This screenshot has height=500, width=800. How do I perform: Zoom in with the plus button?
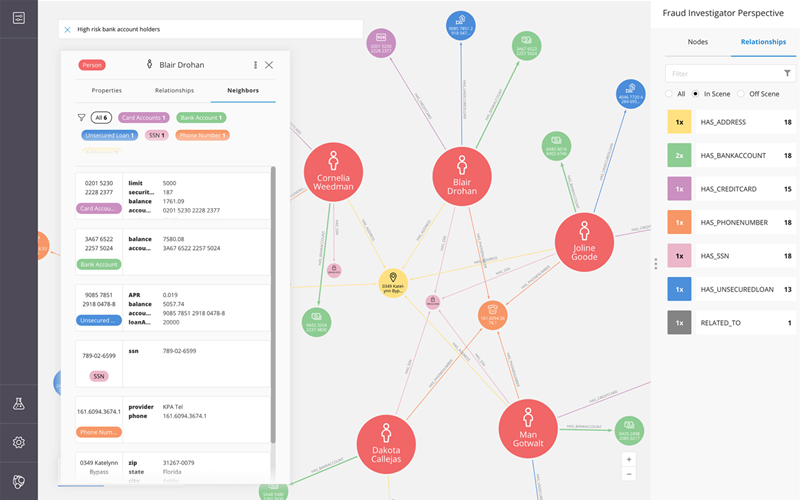tap(629, 459)
